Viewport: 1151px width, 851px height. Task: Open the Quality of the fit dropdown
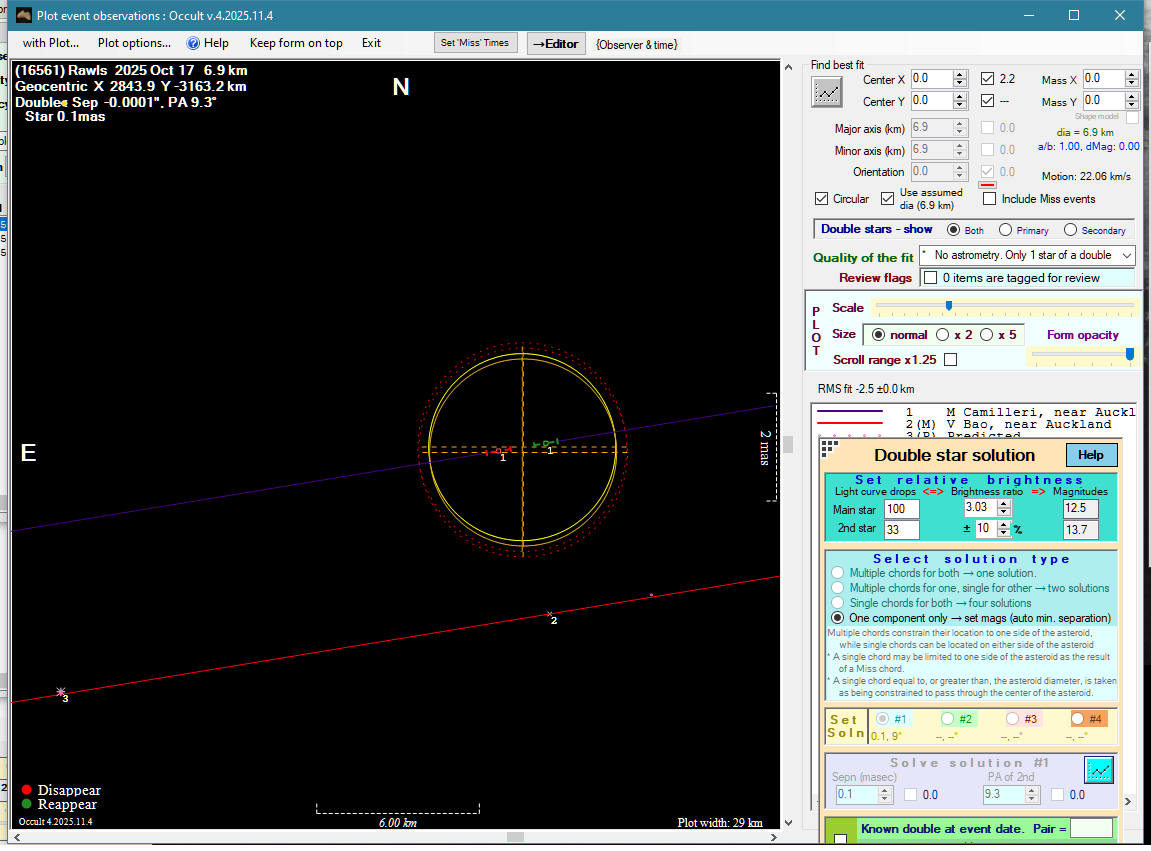[1127, 256]
